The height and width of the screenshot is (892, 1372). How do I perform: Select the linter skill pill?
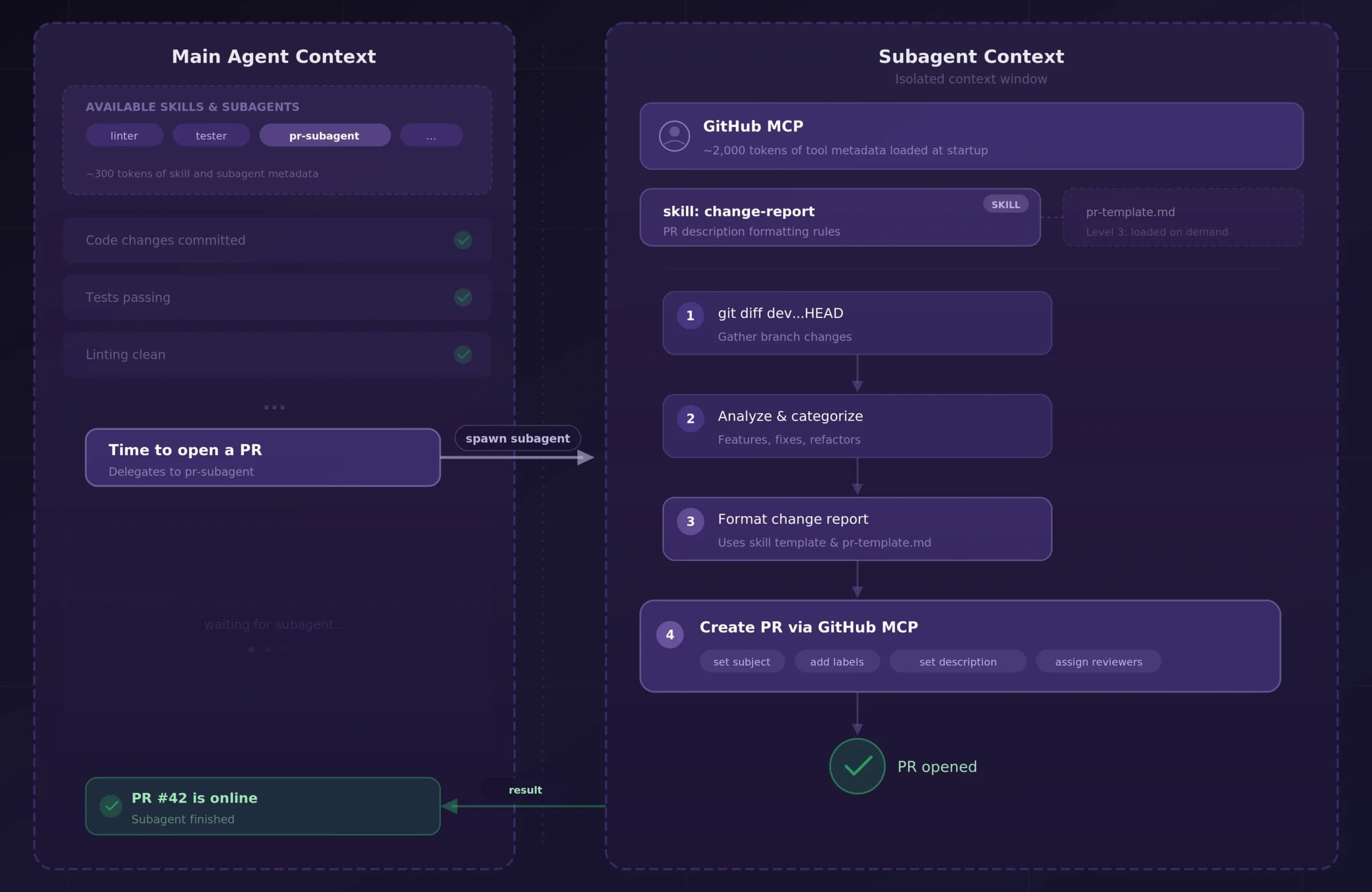coord(124,135)
